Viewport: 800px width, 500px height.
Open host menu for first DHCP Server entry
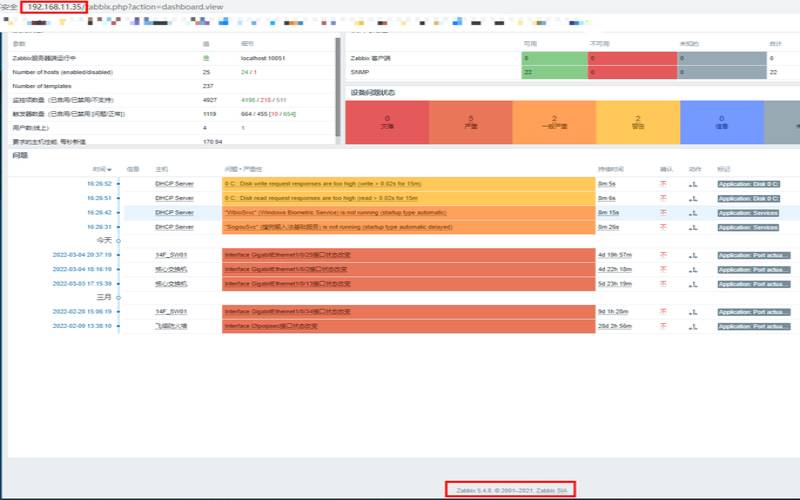pos(173,184)
